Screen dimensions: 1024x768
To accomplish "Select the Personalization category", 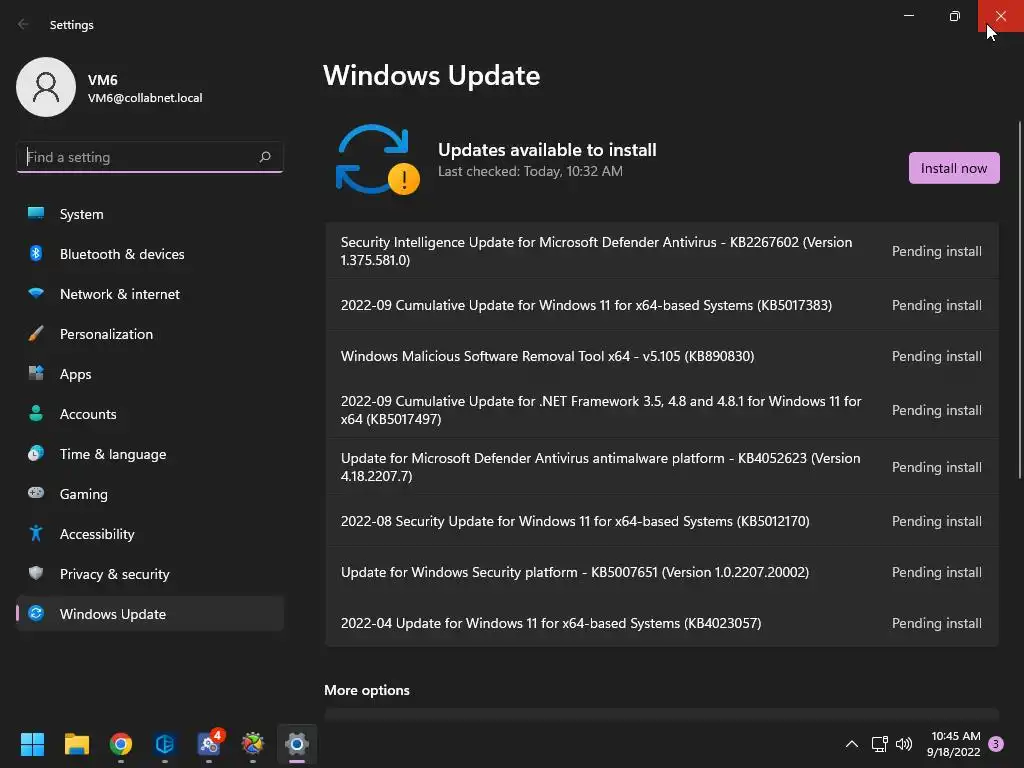I will point(150,334).
